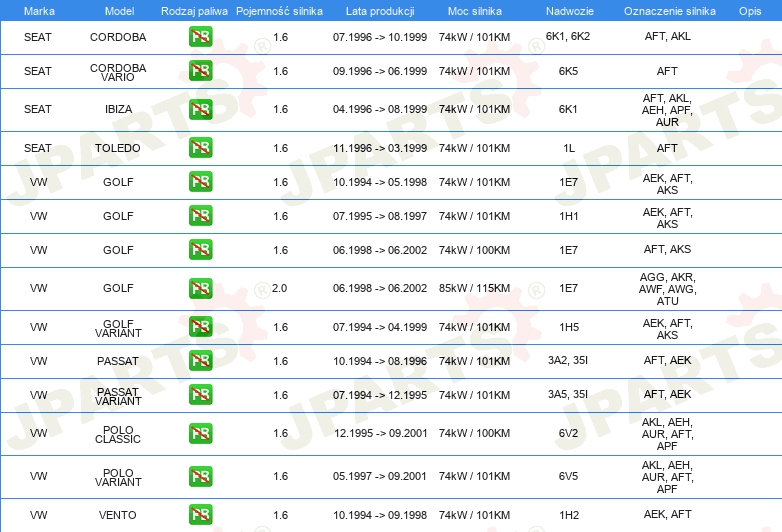Click body code 6V2
The image size is (782, 532).
569,433
